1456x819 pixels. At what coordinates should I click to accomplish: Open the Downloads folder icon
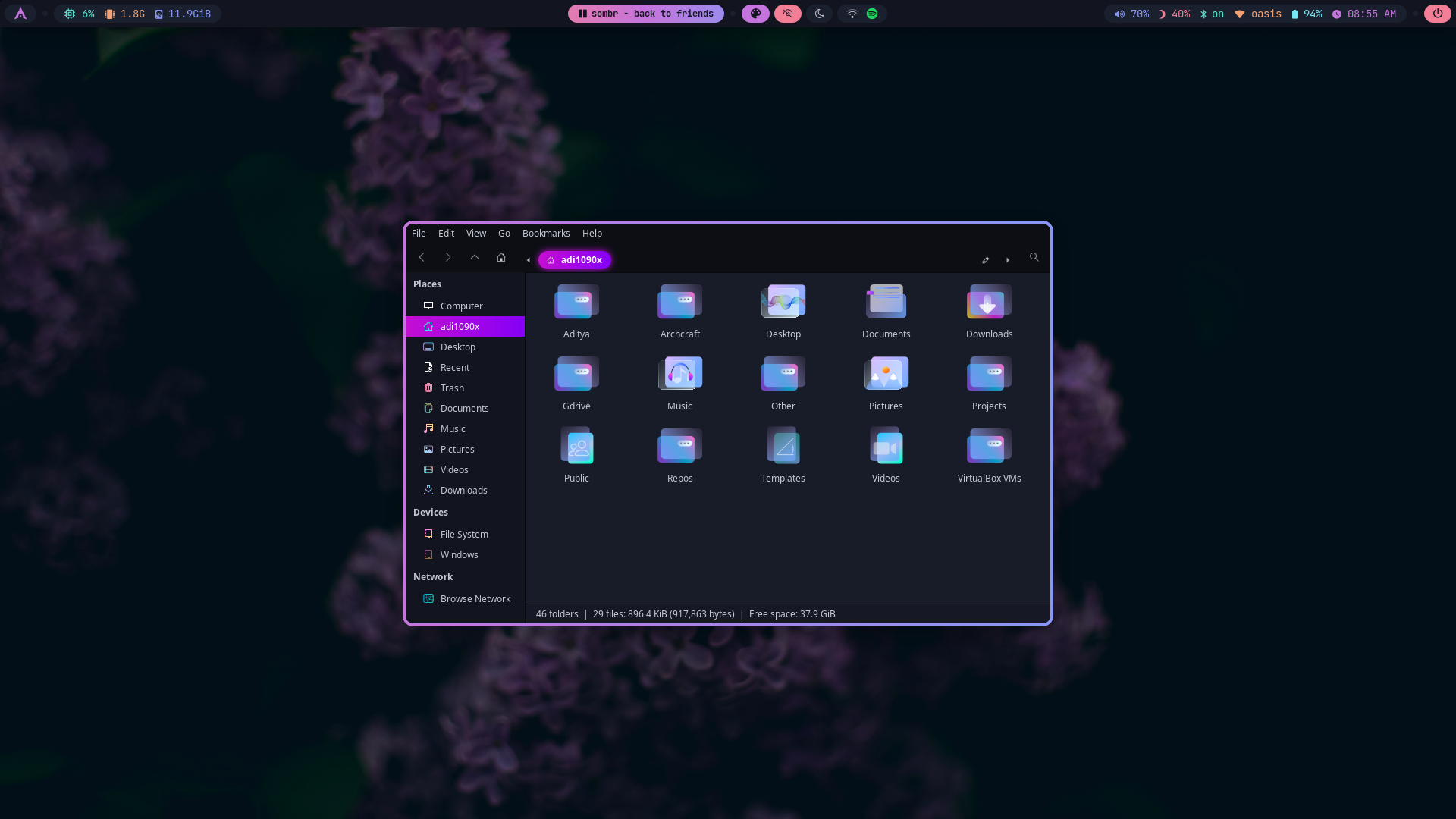pos(989,303)
